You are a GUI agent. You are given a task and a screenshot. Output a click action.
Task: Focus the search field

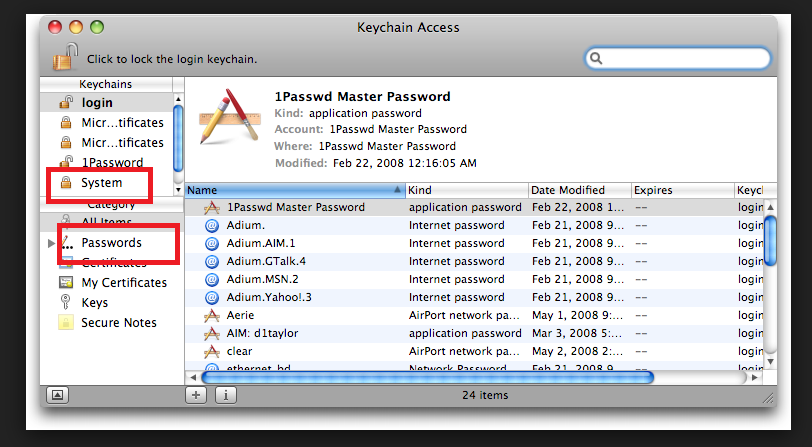tap(678, 58)
